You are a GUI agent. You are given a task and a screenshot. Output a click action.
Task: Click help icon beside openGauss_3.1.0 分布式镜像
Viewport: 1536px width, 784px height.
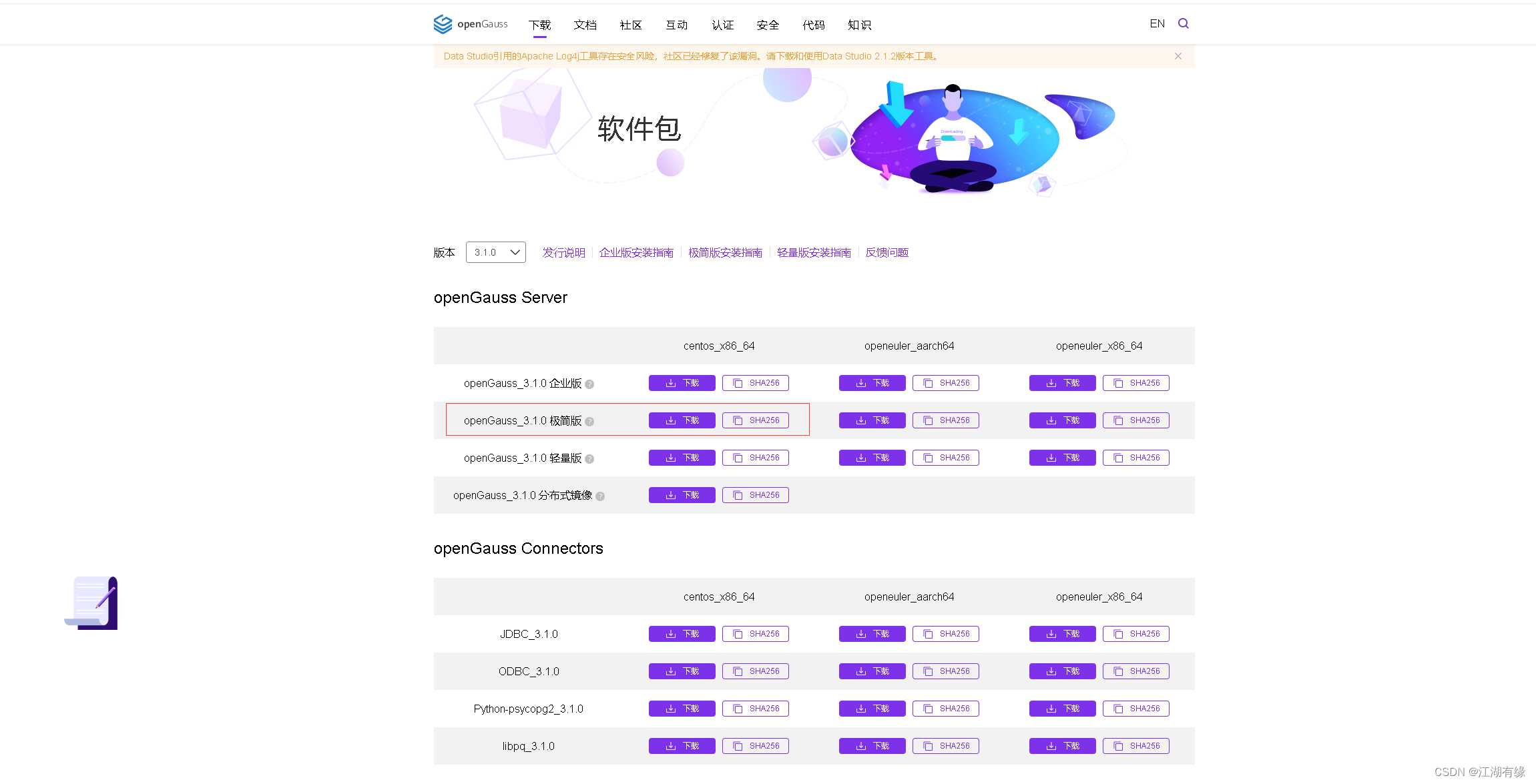coord(600,496)
